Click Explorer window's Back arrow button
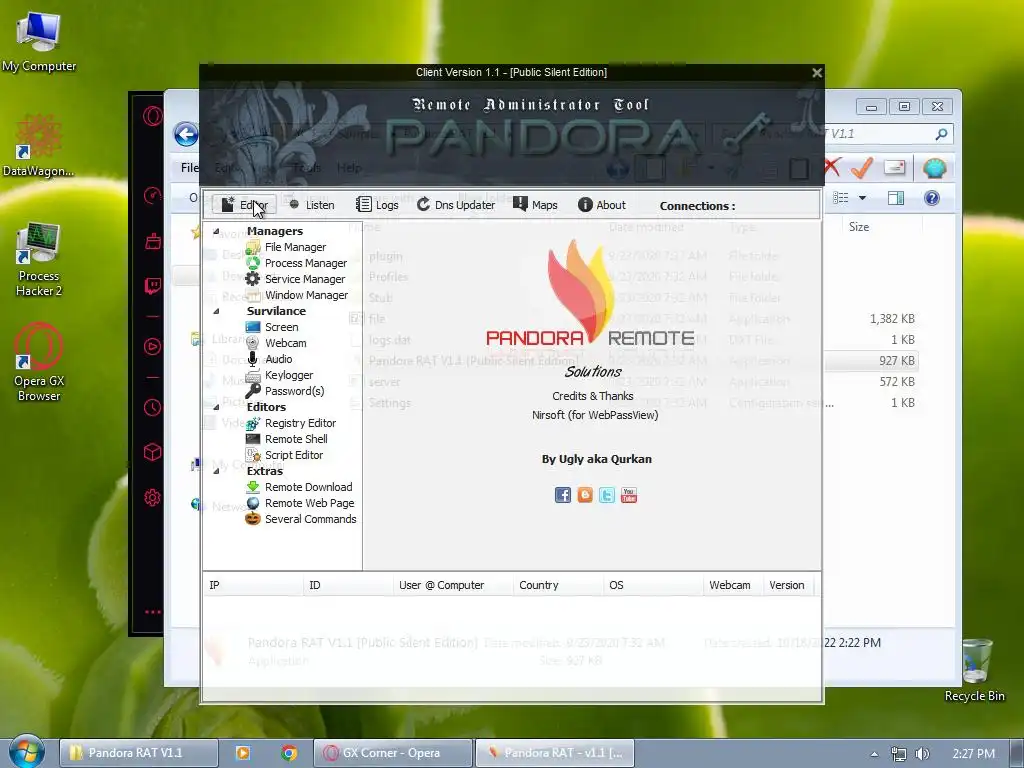This screenshot has height=768, width=1024. point(186,135)
